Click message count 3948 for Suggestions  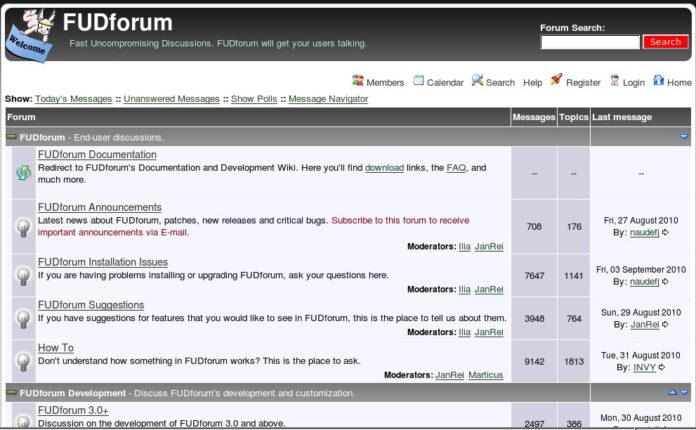click(x=534, y=319)
